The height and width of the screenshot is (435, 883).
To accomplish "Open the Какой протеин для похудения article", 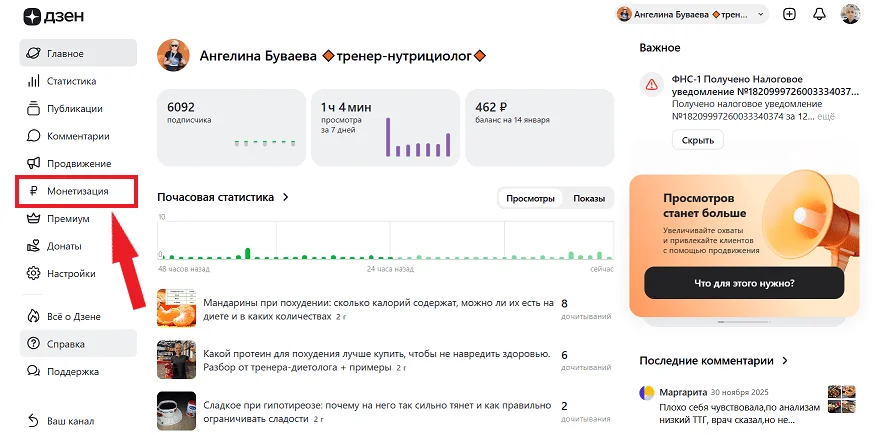I will pos(377,361).
